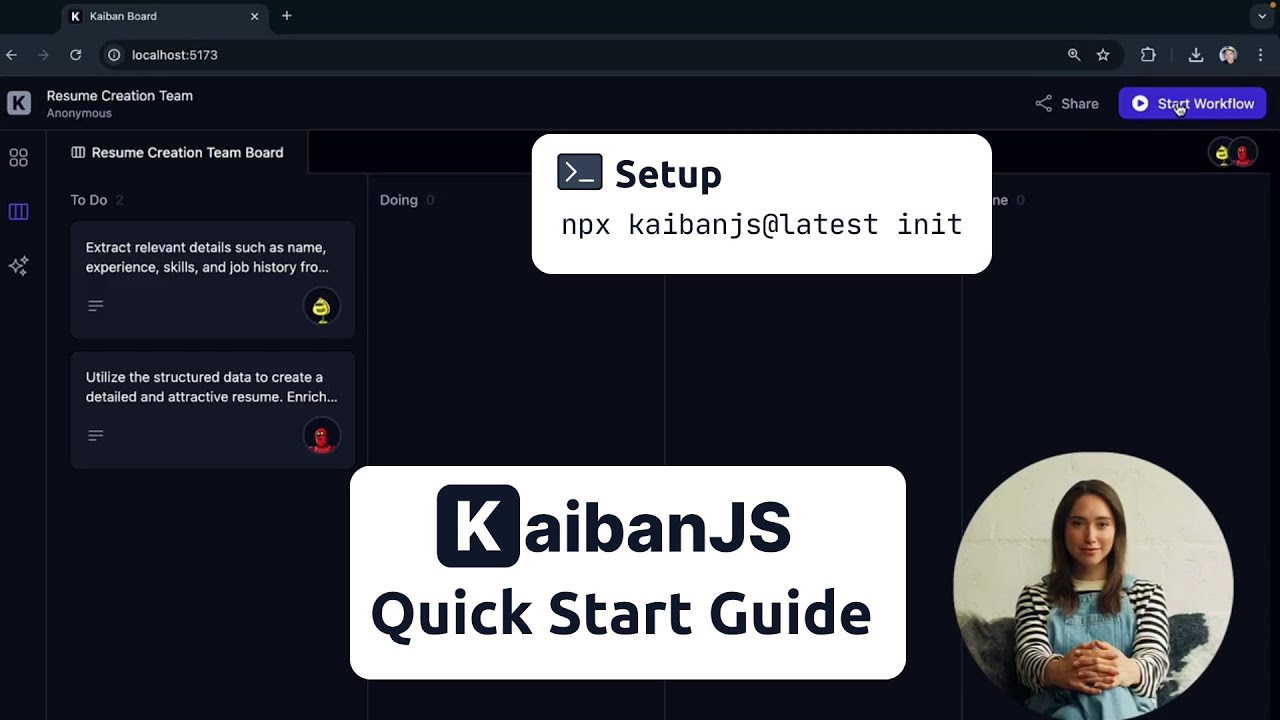Close the Kaiban Board browser tab

pyautogui.click(x=254, y=17)
